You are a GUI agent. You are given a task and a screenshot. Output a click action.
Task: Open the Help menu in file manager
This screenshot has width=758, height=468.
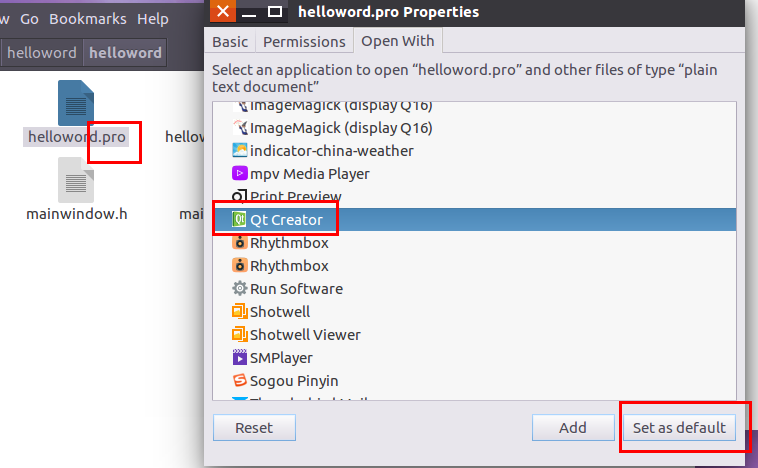click(x=153, y=19)
